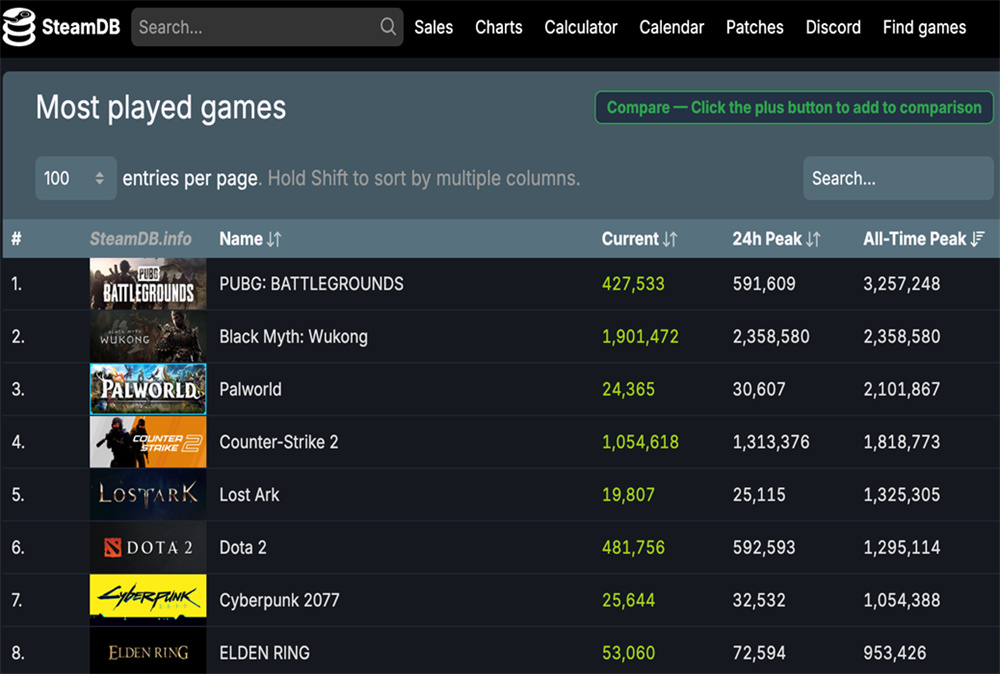
Task: Select current players value 53,060
Action: 628,653
